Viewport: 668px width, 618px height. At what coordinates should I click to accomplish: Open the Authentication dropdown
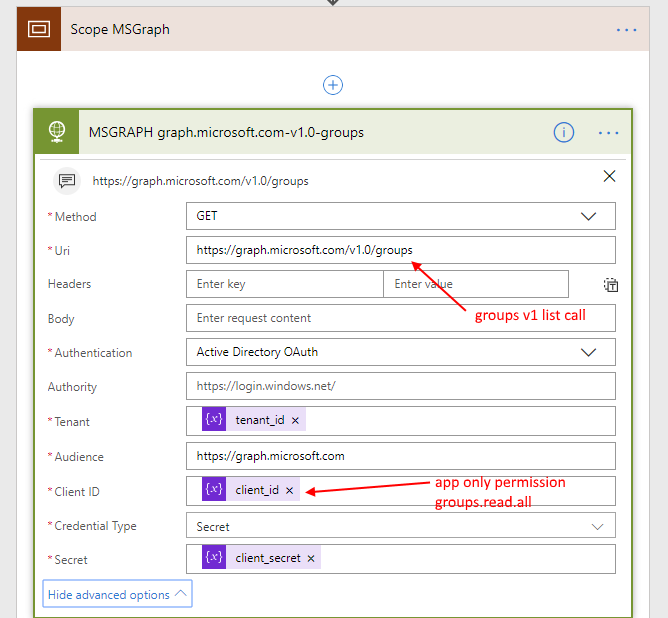[588, 352]
